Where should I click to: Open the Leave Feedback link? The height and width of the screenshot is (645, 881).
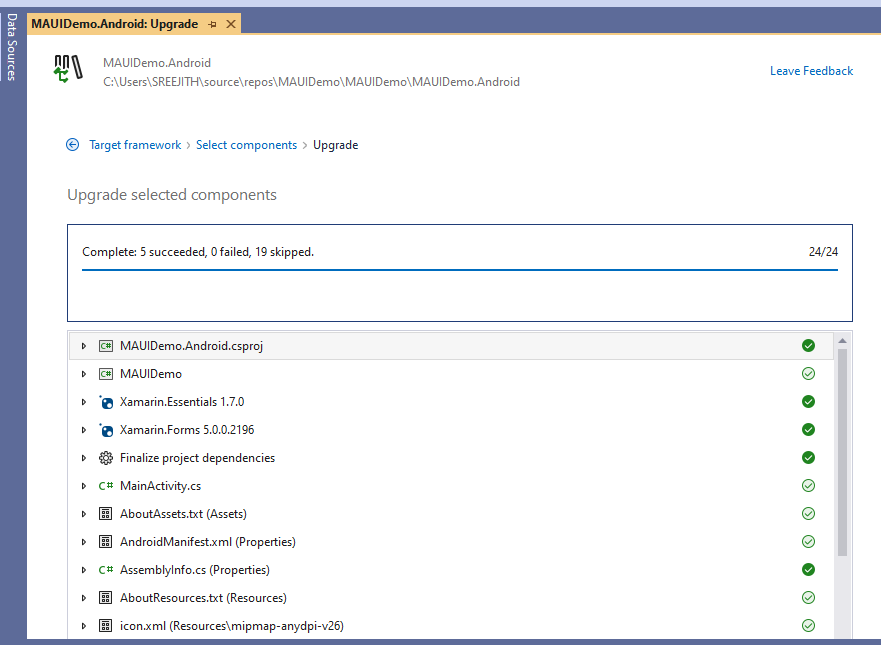point(811,71)
